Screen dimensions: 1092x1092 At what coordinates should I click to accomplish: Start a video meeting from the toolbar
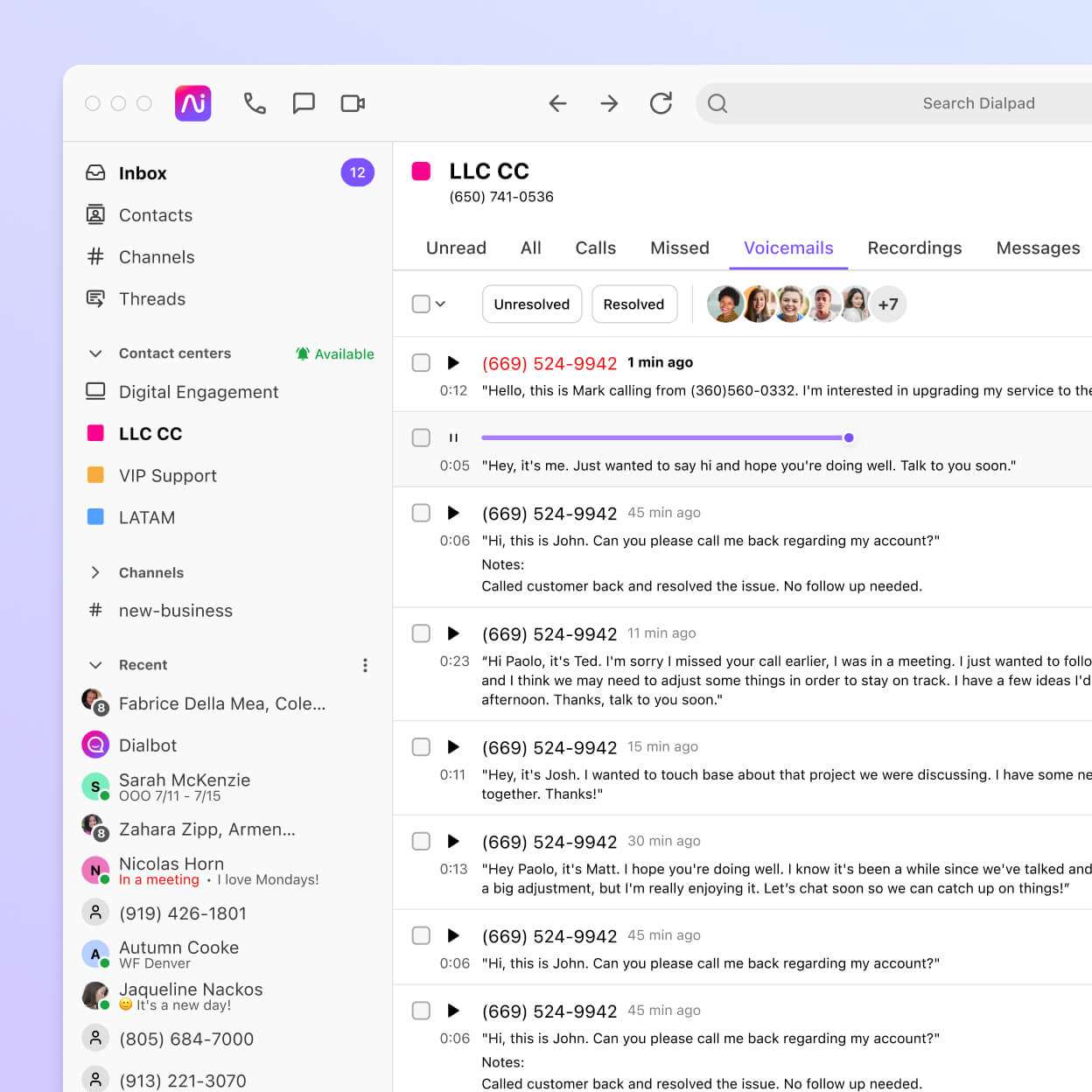pyautogui.click(x=352, y=103)
